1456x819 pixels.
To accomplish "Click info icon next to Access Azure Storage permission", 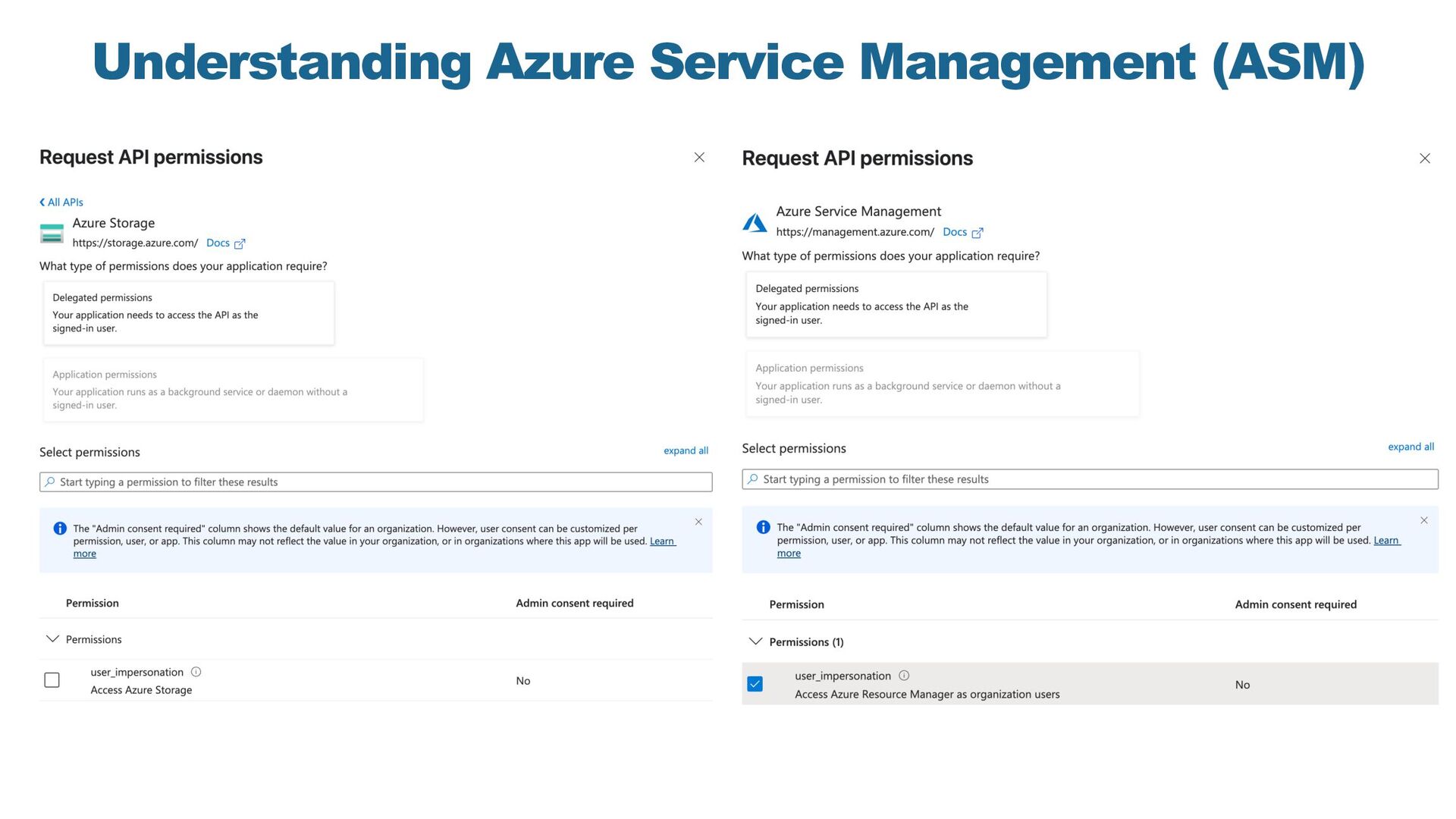I will pyautogui.click(x=196, y=672).
